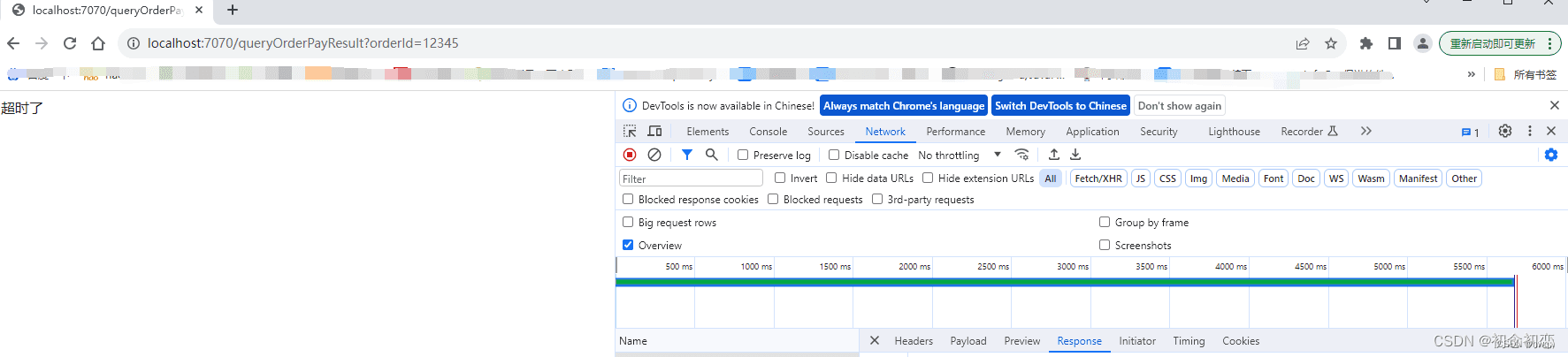Click Don't show again button
Screen dimensions: 1568x357
click(x=1180, y=105)
